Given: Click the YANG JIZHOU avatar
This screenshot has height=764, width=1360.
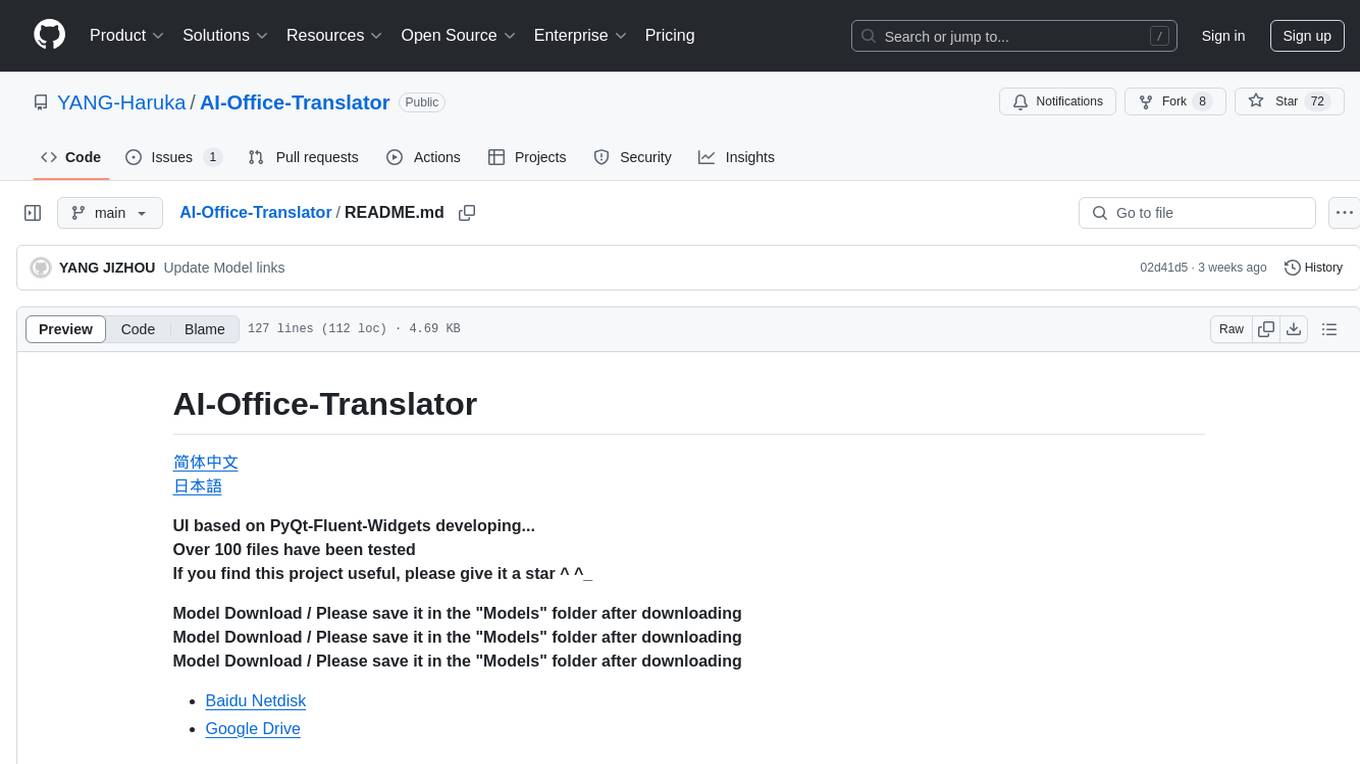Looking at the screenshot, I should (x=41, y=268).
